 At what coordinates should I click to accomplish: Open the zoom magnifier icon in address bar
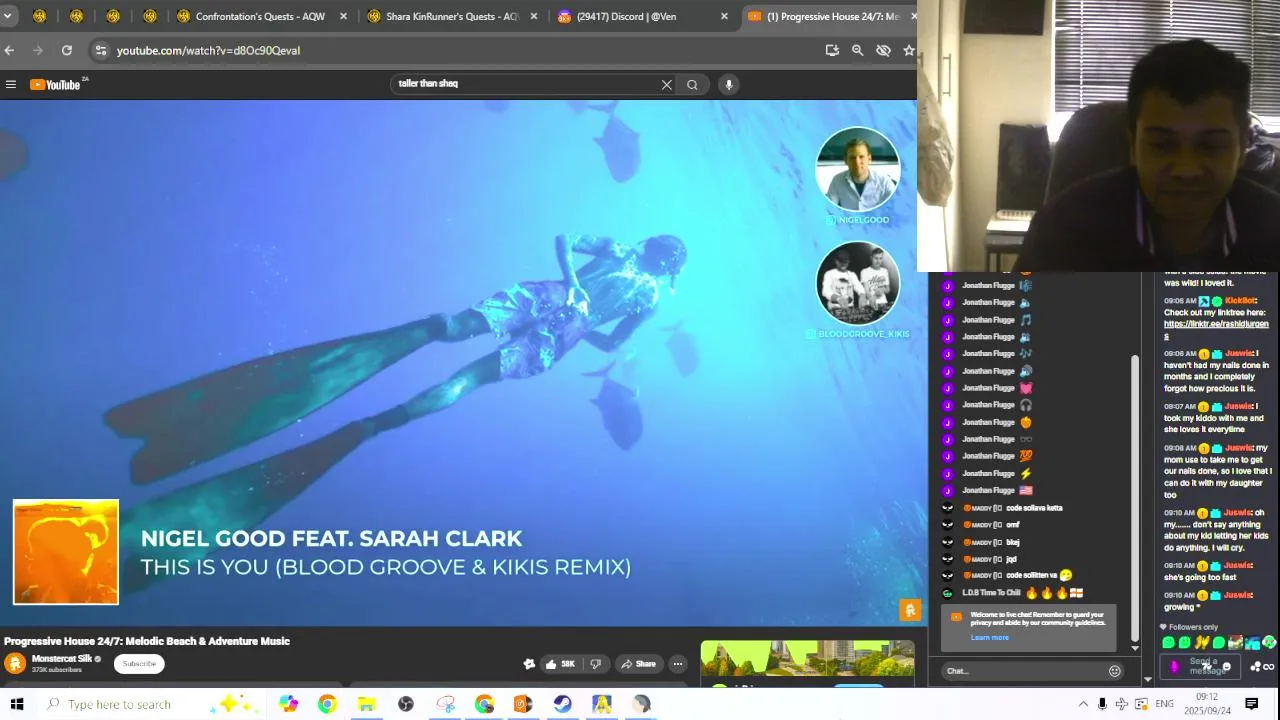(x=857, y=50)
